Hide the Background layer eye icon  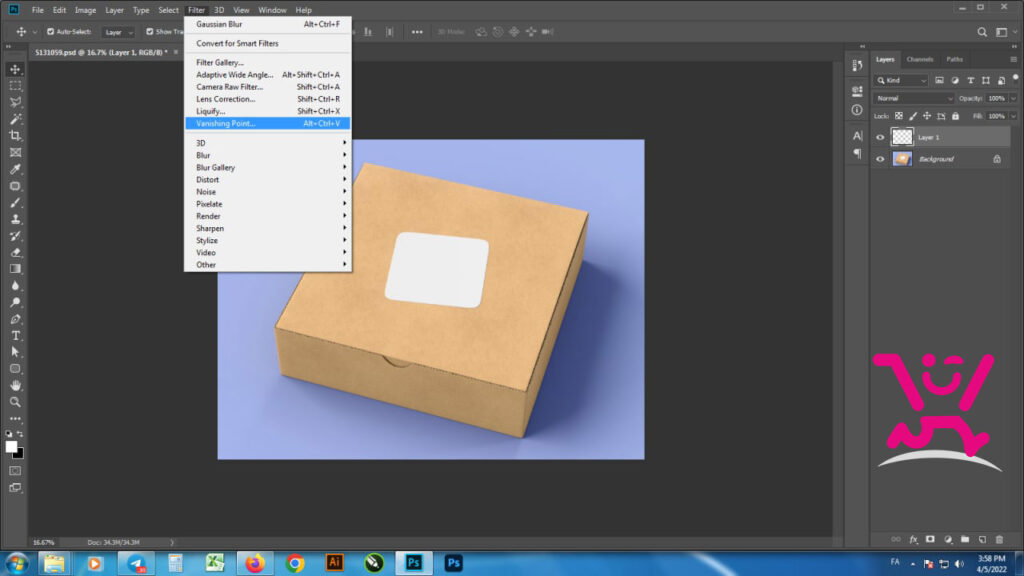tap(880, 159)
